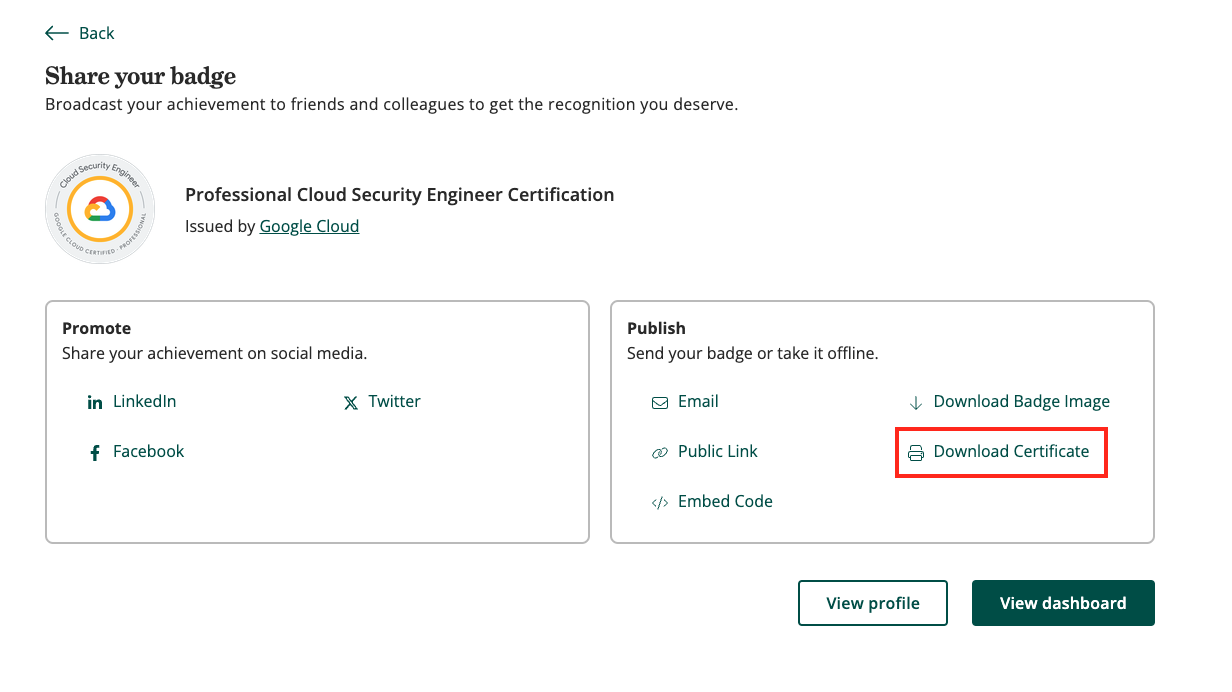
Task: Click the Email envelope icon
Action: click(x=660, y=402)
